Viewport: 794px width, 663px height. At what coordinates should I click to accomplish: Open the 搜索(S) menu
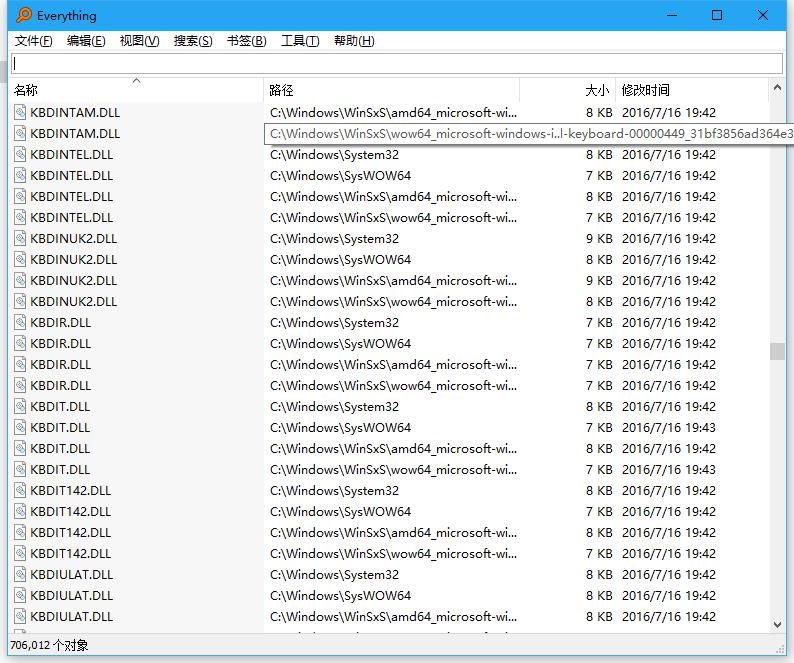(193, 41)
